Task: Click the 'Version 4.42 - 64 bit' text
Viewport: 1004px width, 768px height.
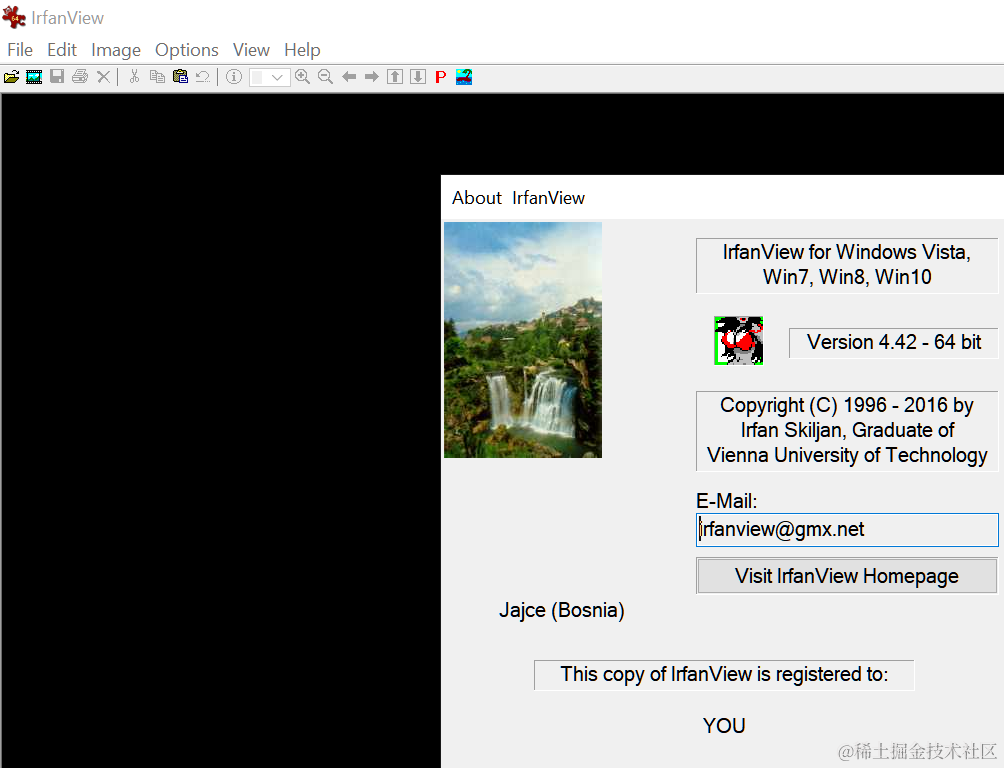Action: [893, 342]
